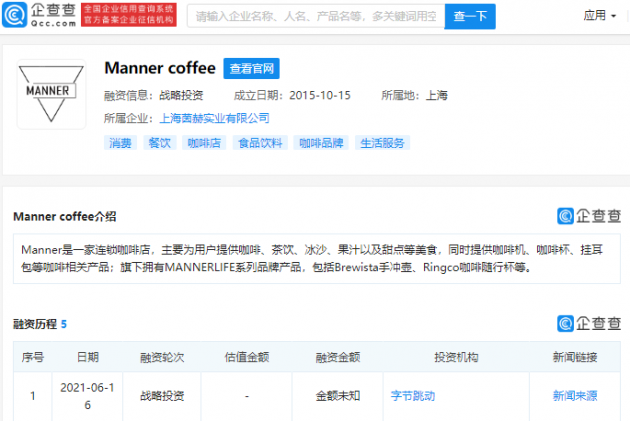Select the 食品饮料 tag

(260, 143)
